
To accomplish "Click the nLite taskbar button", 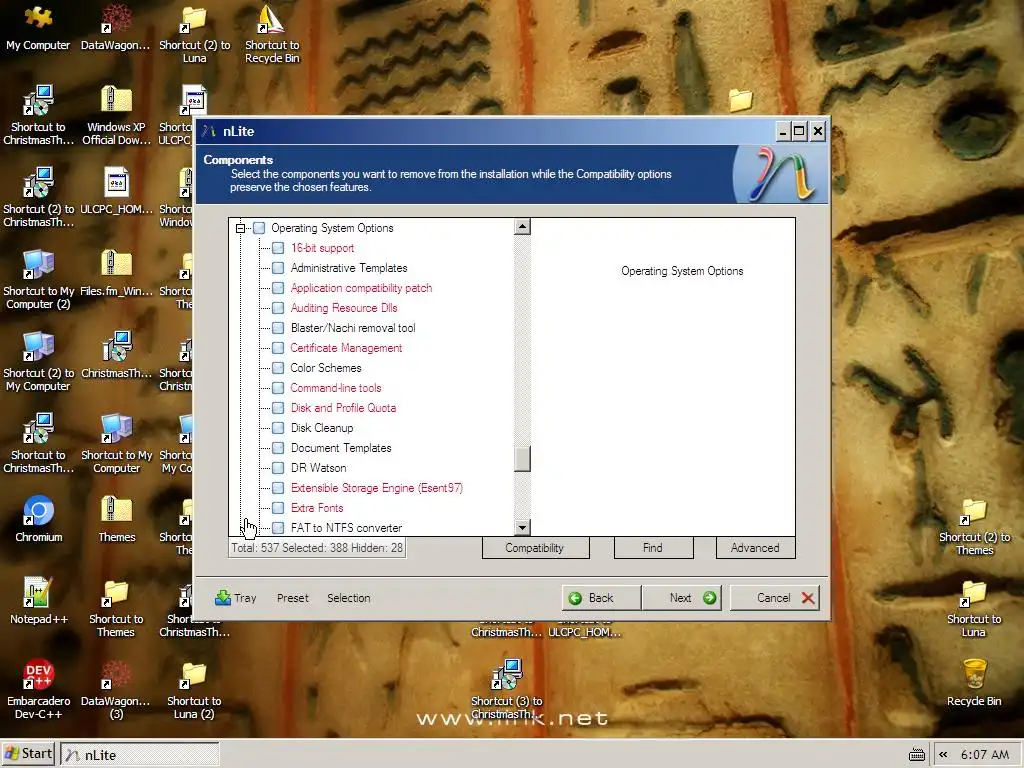I will pos(140,754).
